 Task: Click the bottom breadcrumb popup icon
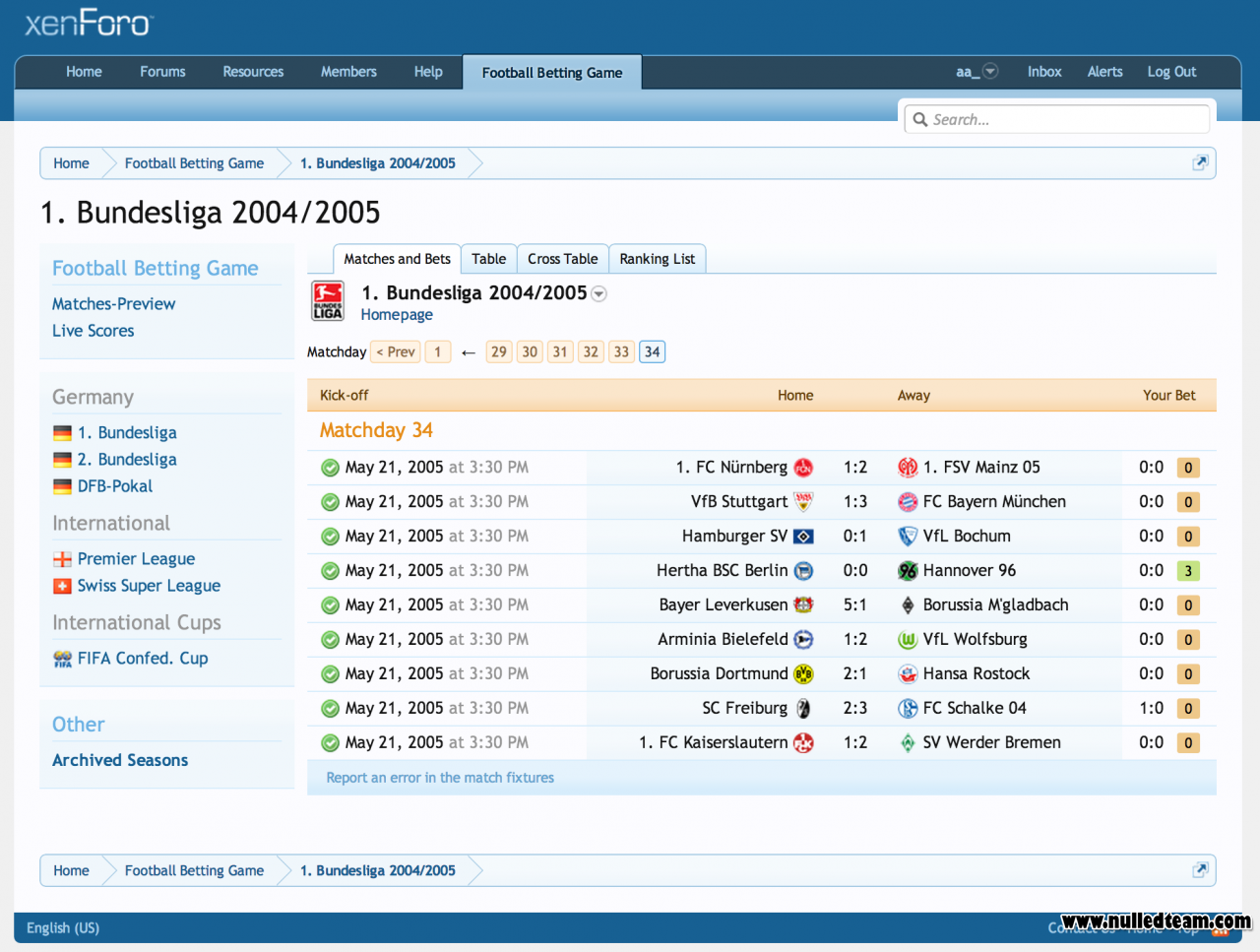point(1200,870)
